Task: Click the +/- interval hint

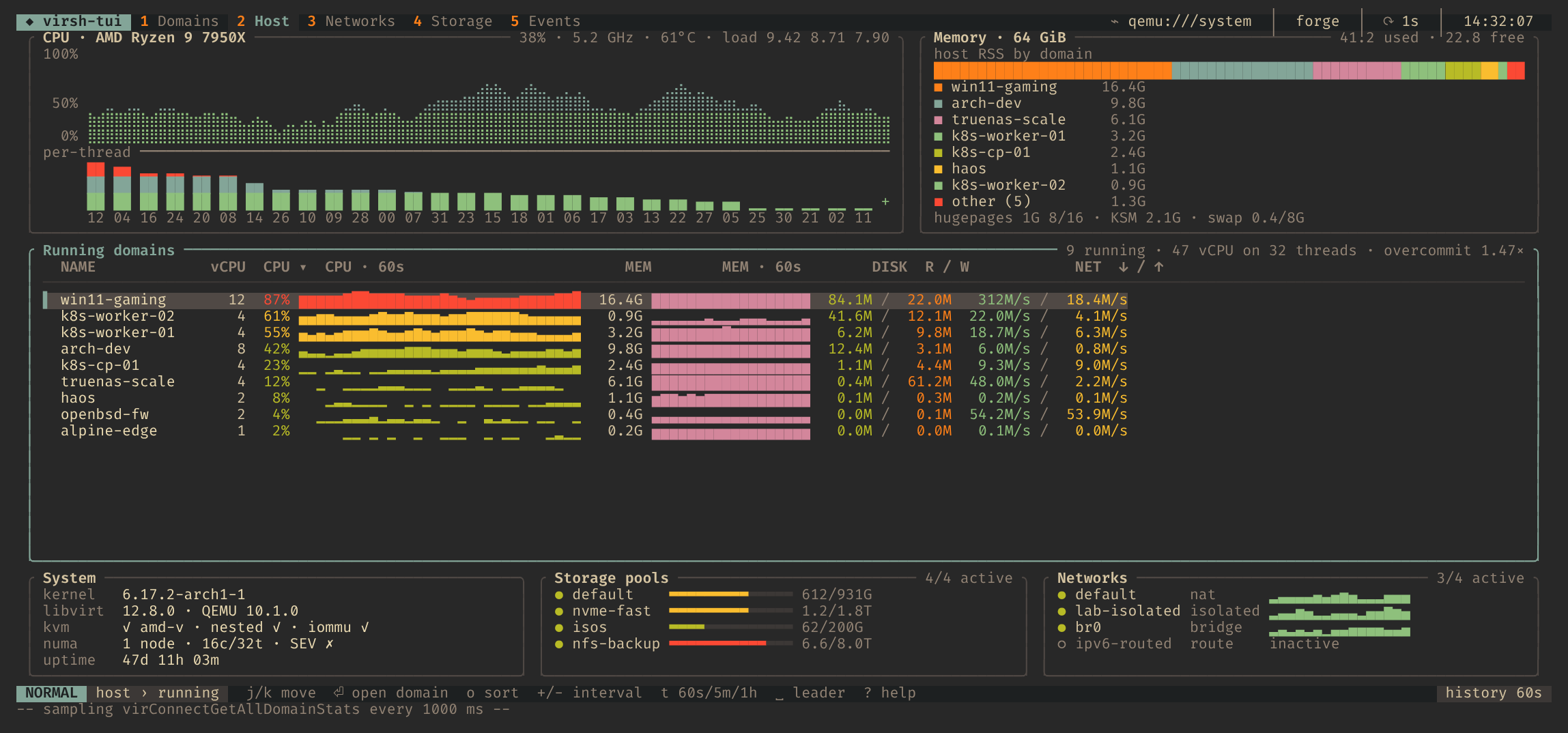Action: pos(589,693)
